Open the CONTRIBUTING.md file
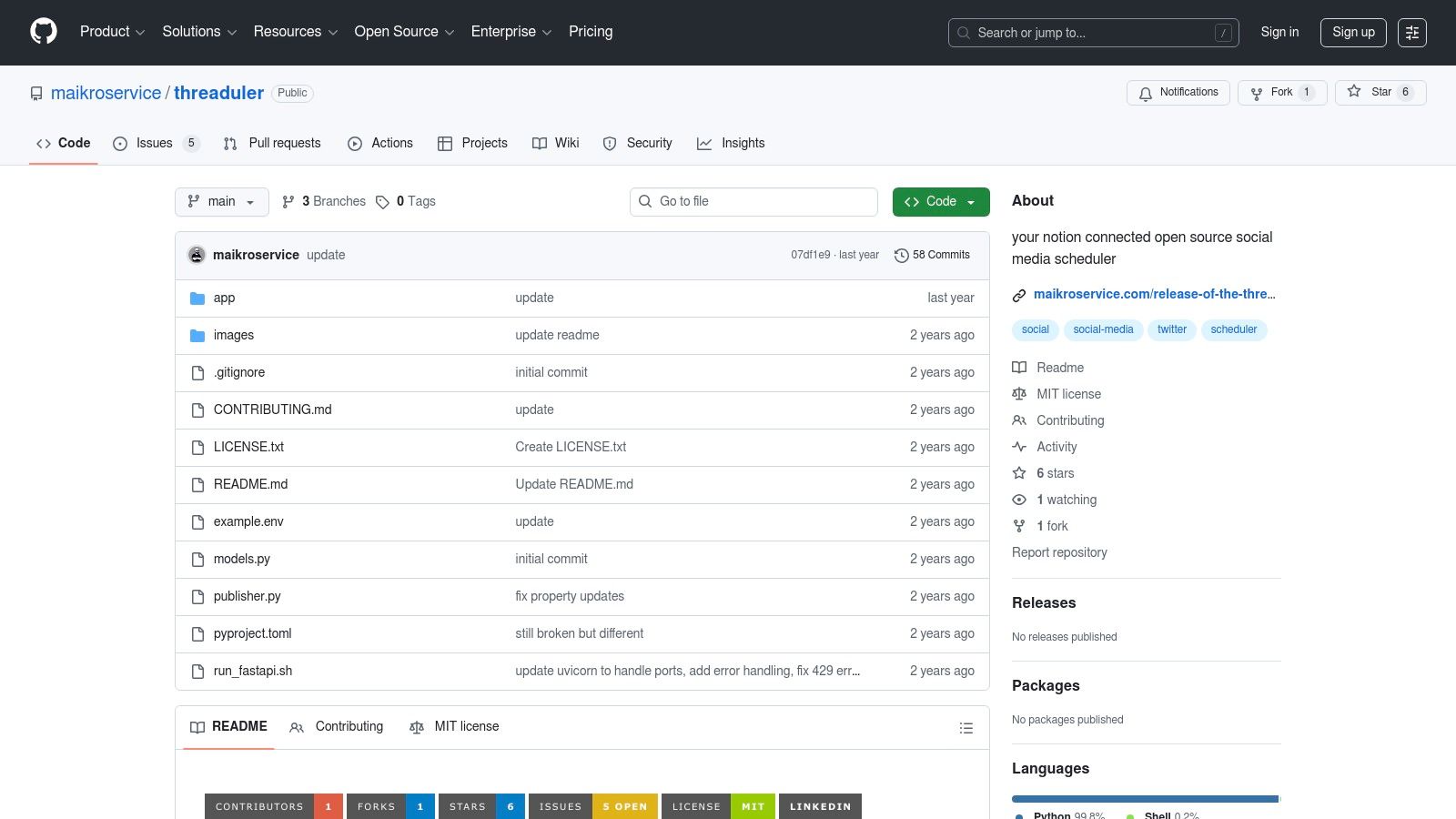This screenshot has height=819, width=1456. point(273,410)
